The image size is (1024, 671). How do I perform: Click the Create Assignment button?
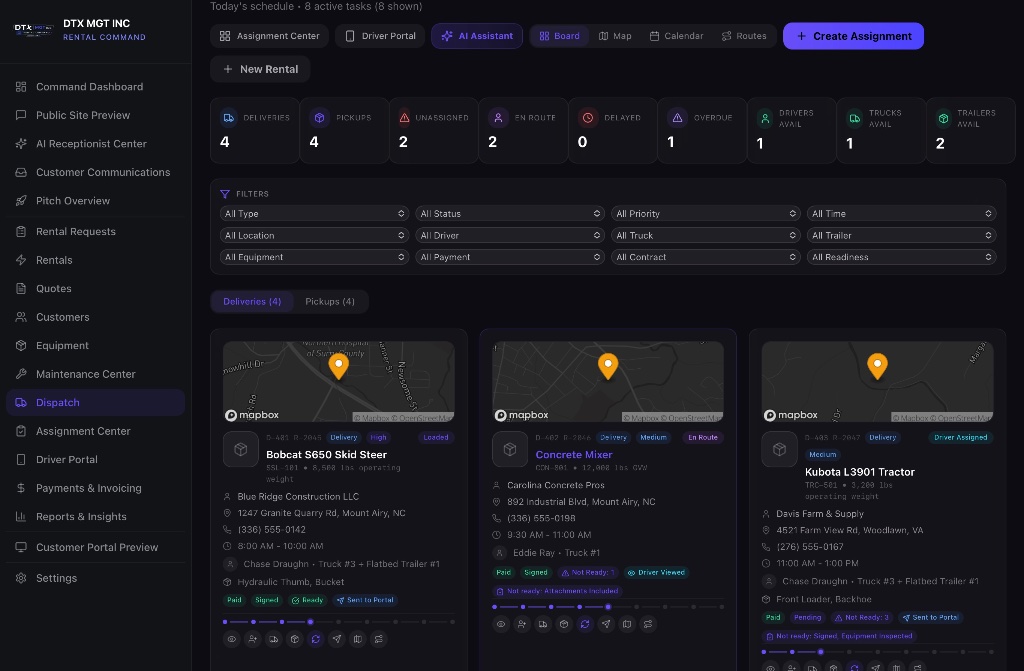tap(854, 36)
